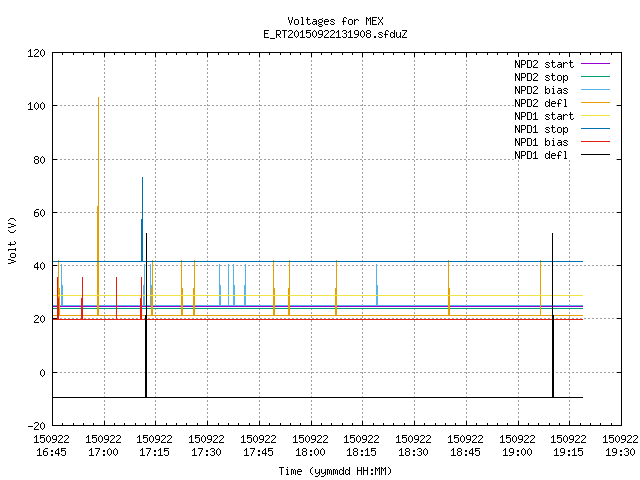Screen dimensions: 640x480
Task: Click the 16:45 time axis label
Action: (51, 453)
